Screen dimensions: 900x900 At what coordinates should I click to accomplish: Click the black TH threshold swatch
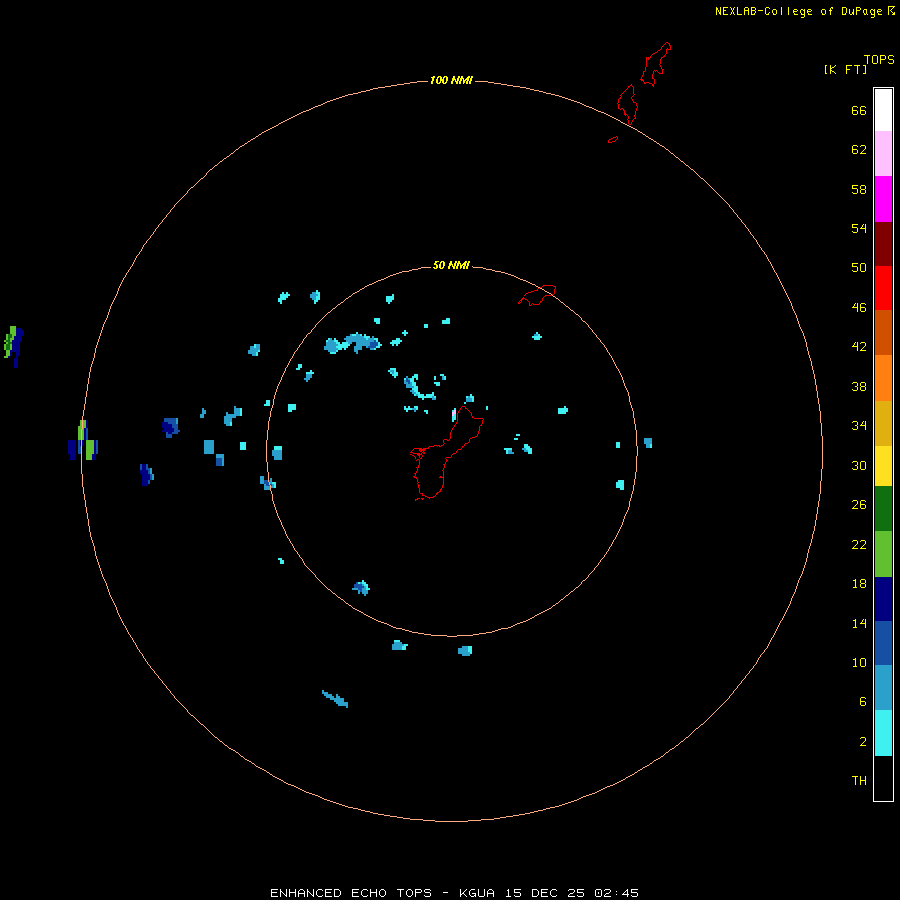[x=883, y=778]
